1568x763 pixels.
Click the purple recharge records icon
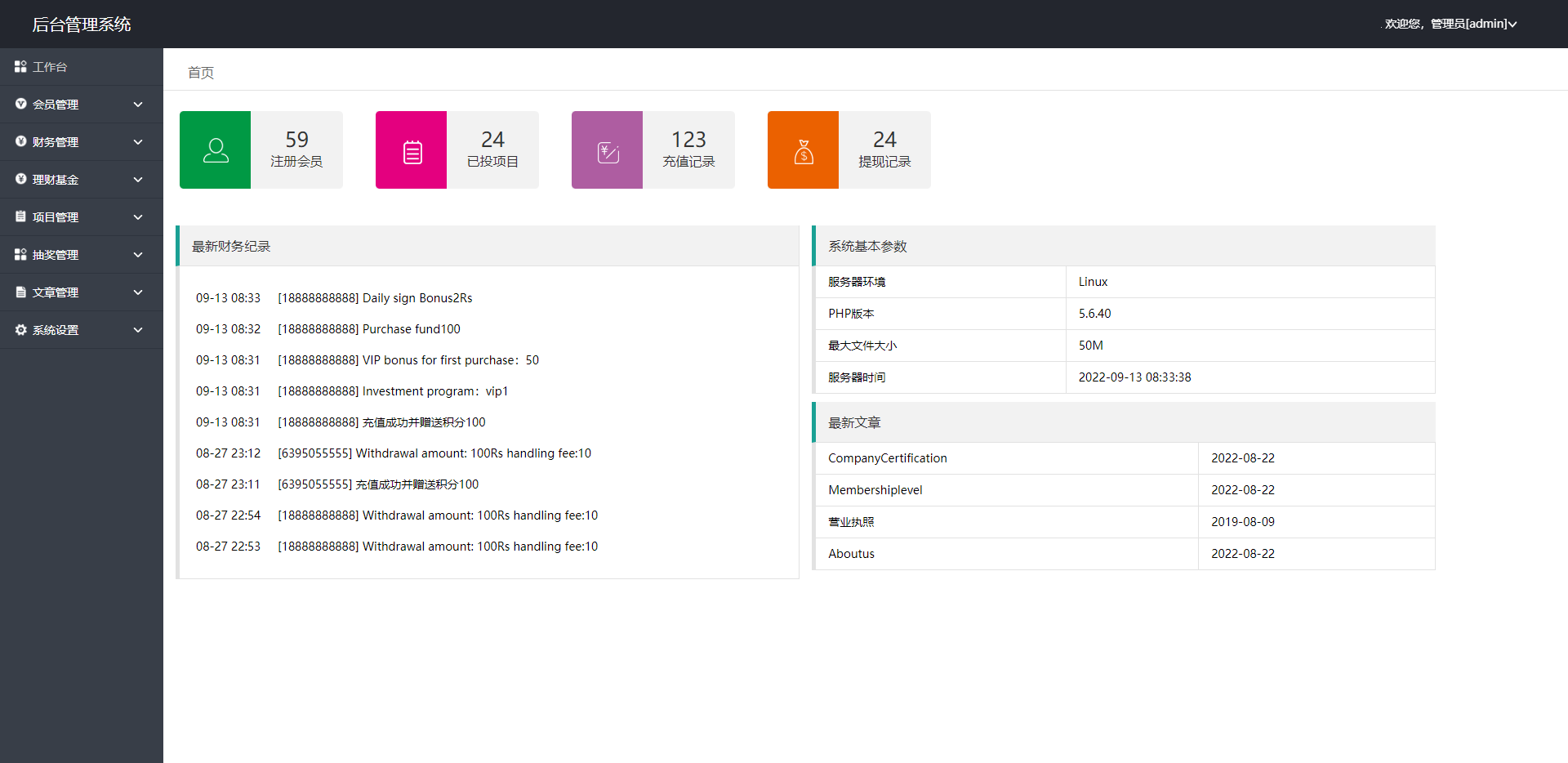coord(608,151)
